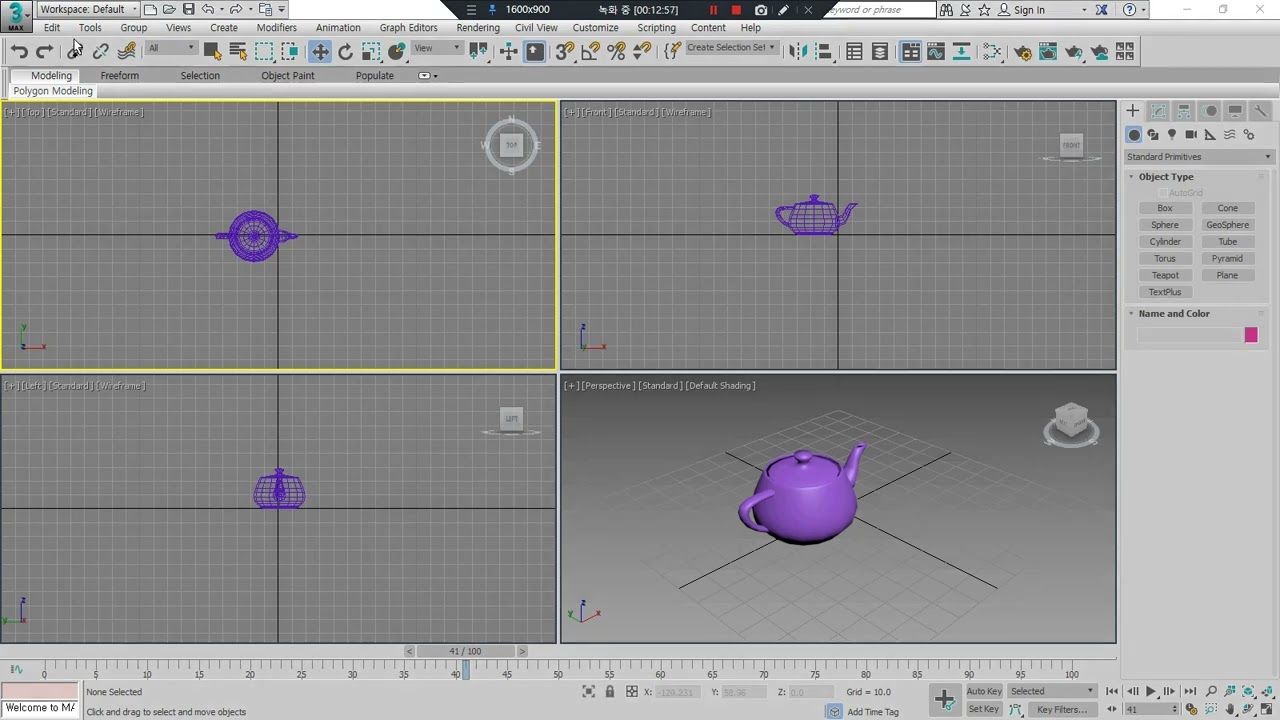Open the reference coordinate 'View' dropdown
The image size is (1280, 720).
437,49
